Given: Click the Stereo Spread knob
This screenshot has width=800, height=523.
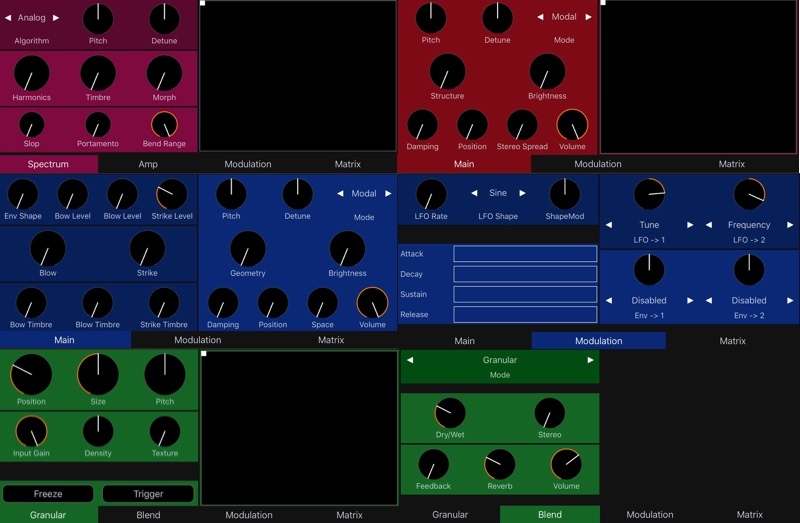Looking at the screenshot, I should [522, 125].
